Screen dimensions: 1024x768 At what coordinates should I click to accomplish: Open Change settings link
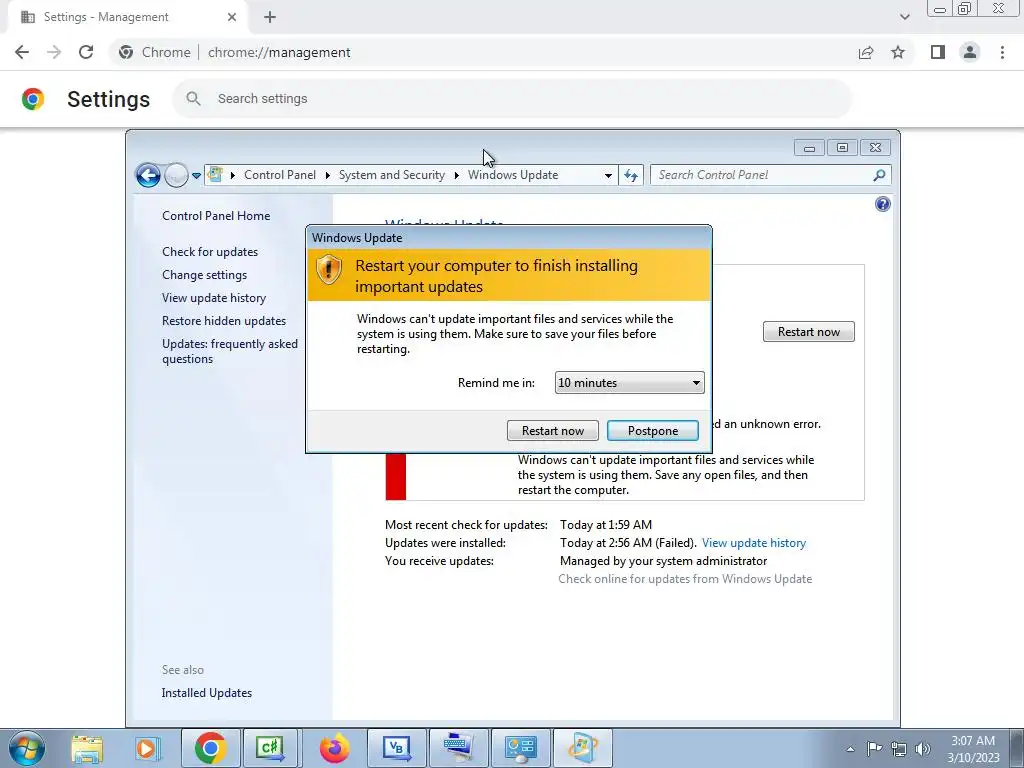pyautogui.click(x=204, y=275)
